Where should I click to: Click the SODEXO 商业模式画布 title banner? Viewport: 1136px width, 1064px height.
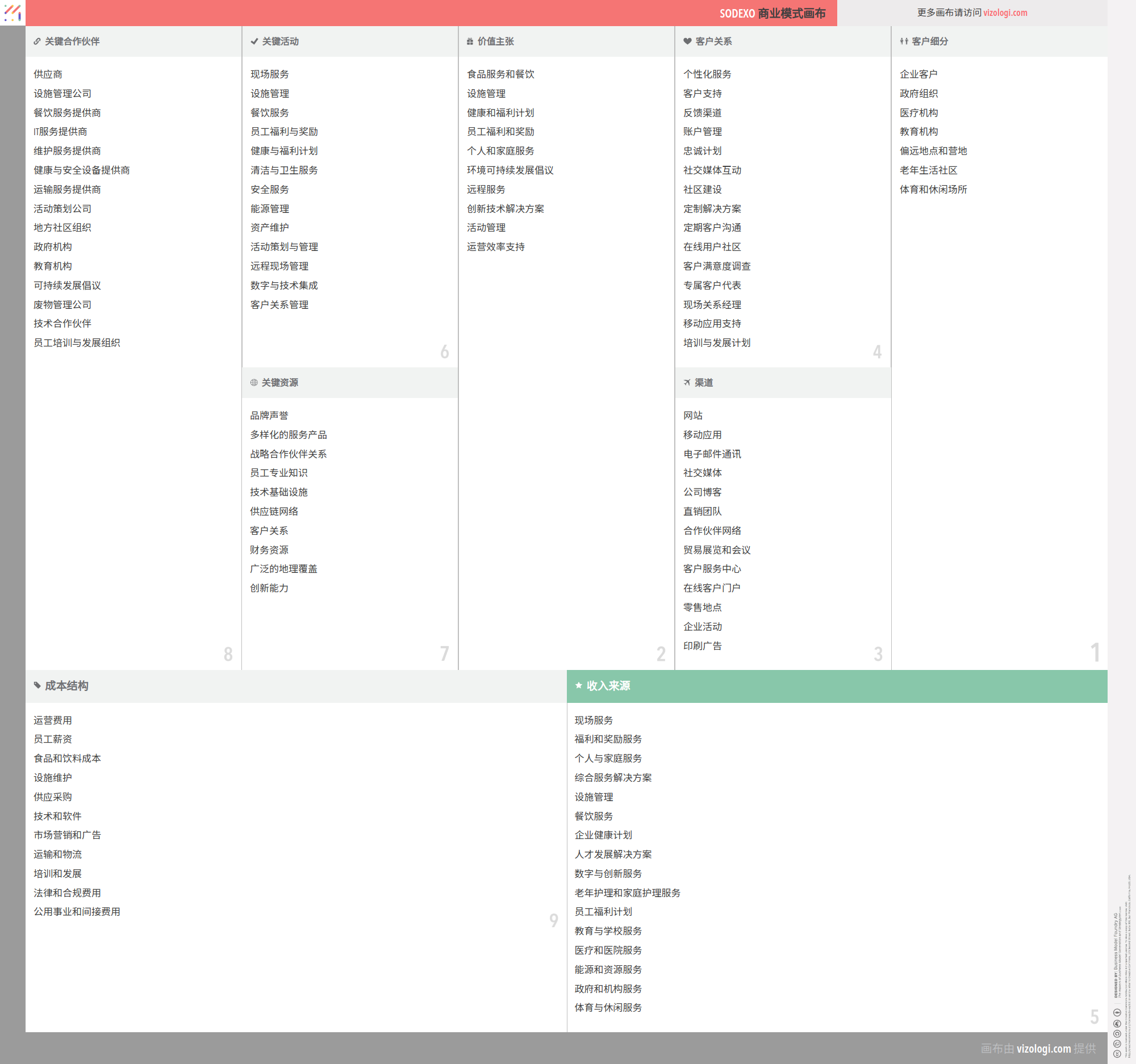772,13
